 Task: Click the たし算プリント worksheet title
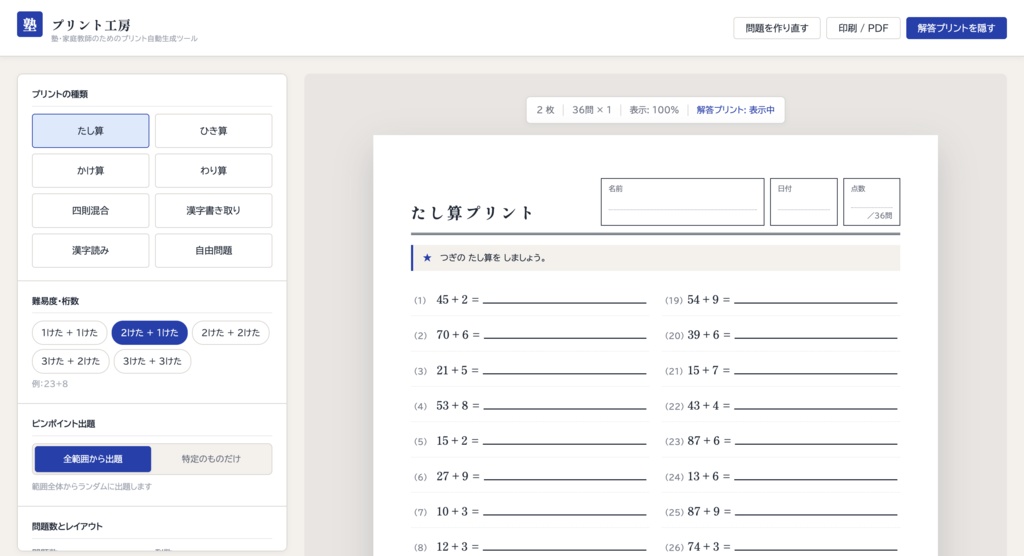[x=473, y=212]
